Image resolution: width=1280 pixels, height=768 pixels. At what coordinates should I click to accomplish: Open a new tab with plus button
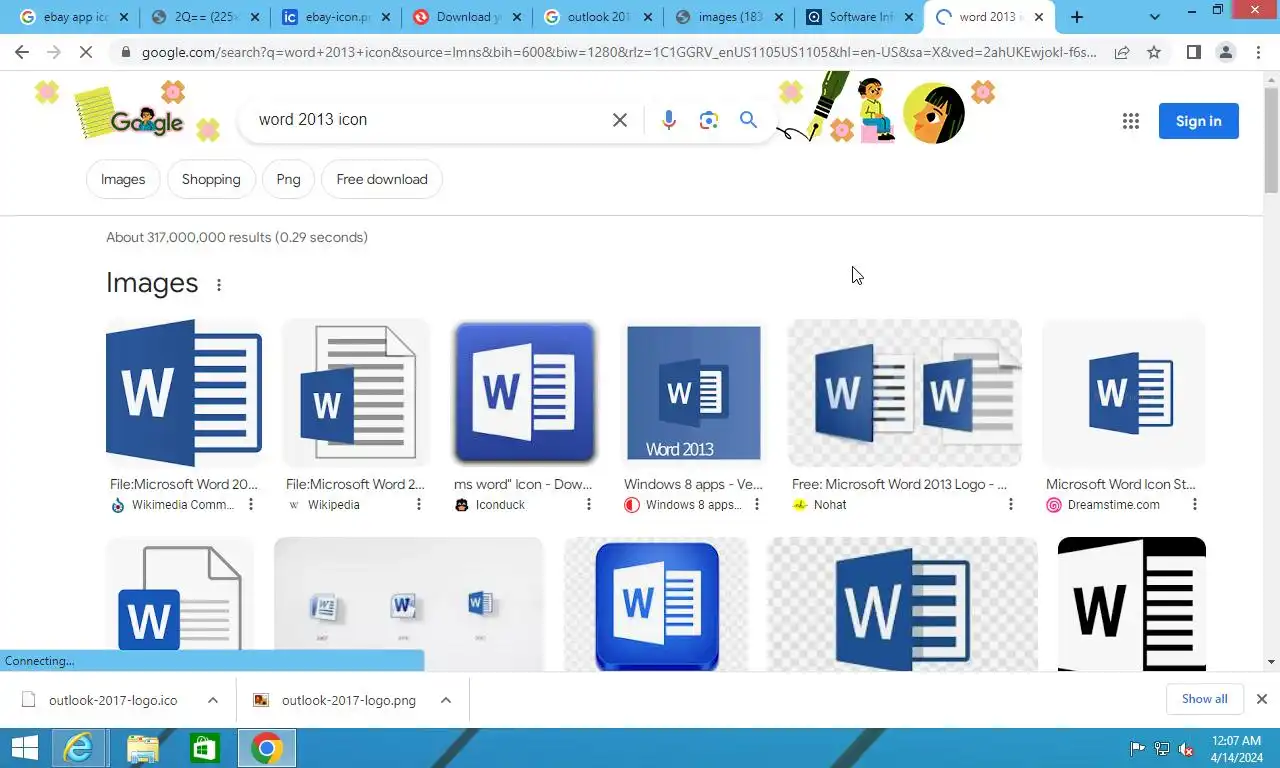point(1077,17)
